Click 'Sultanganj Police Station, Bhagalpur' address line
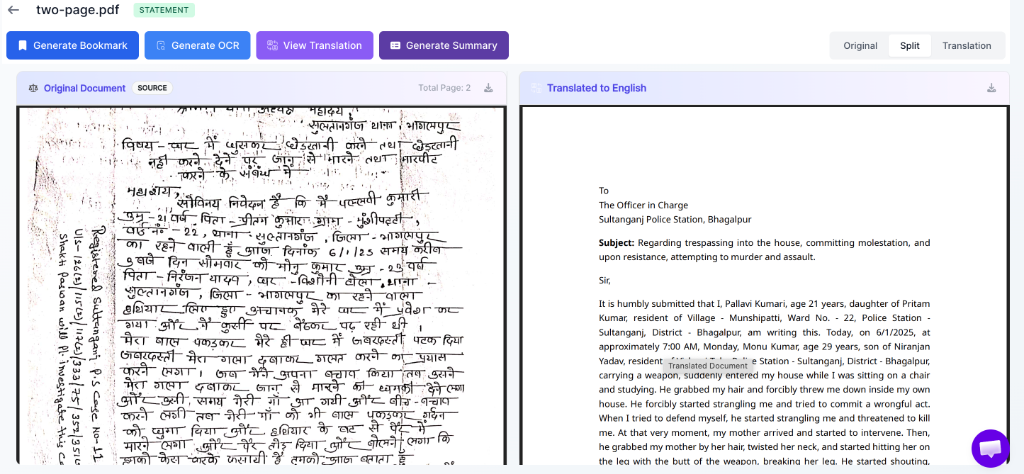 pos(675,219)
